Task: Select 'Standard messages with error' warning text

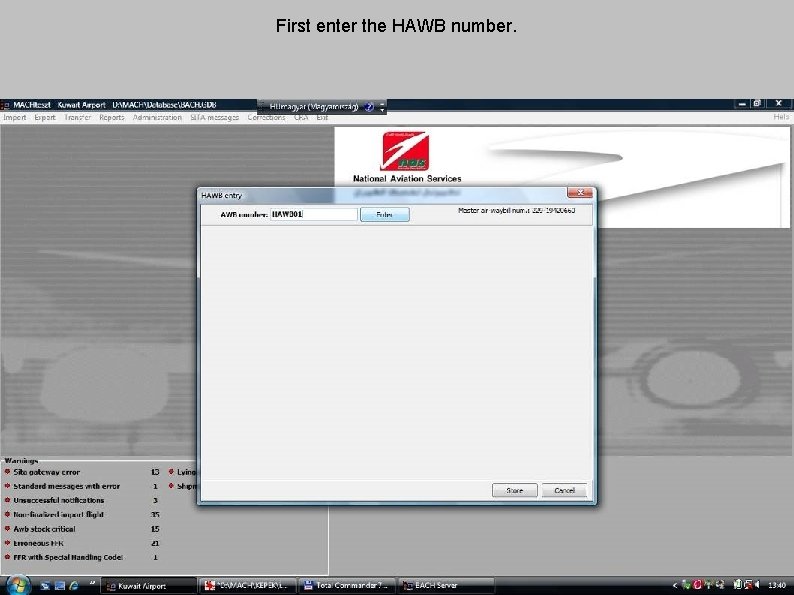Action: point(66,486)
